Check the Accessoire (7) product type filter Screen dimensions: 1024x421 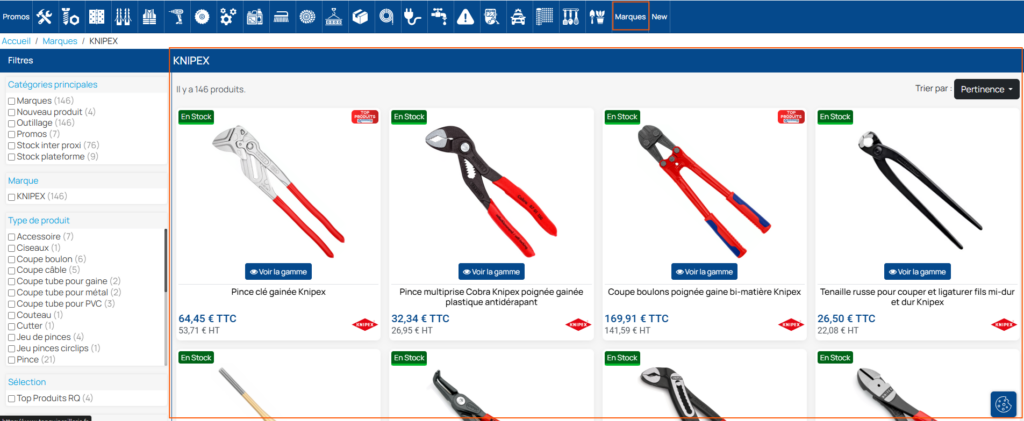[x=12, y=237]
